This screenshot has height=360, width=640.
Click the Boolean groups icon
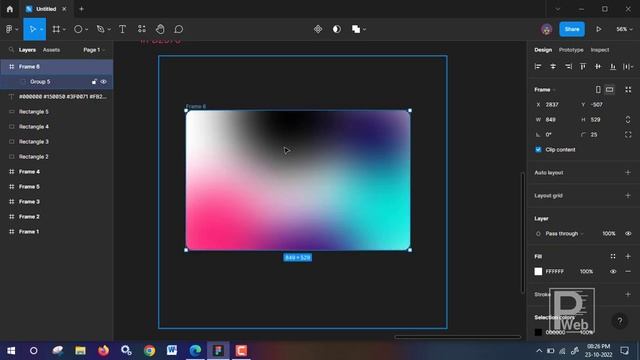pos(356,29)
